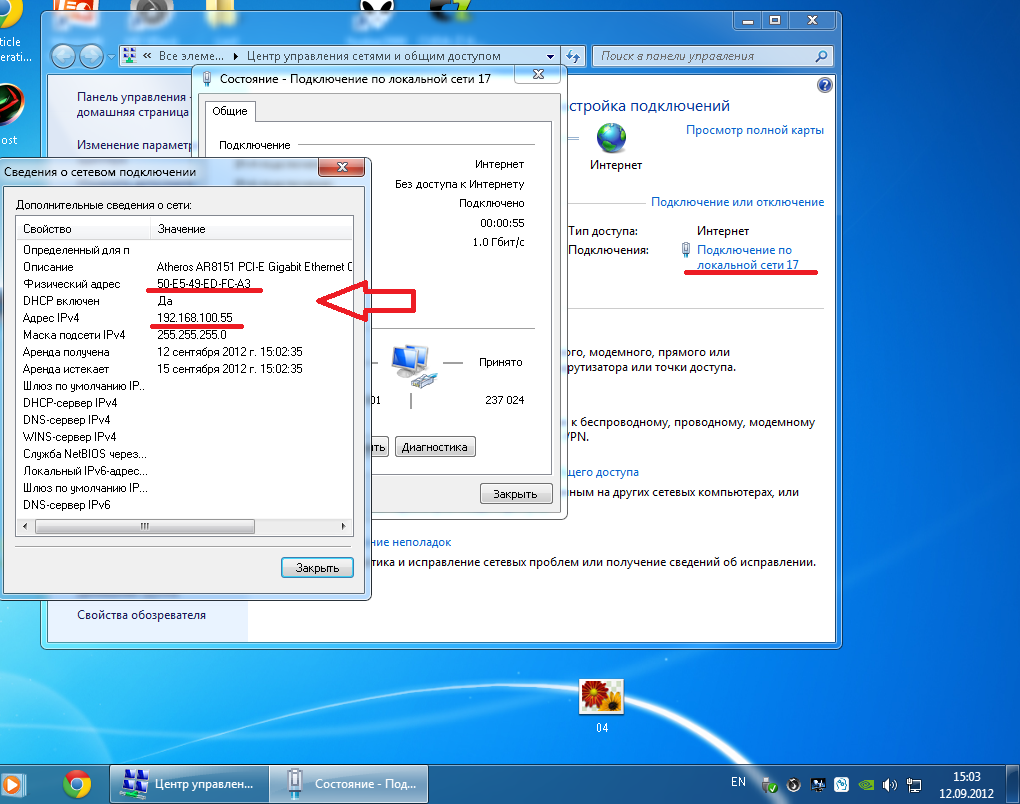
Task: Select the Физический адрес row
Action: 185,284
